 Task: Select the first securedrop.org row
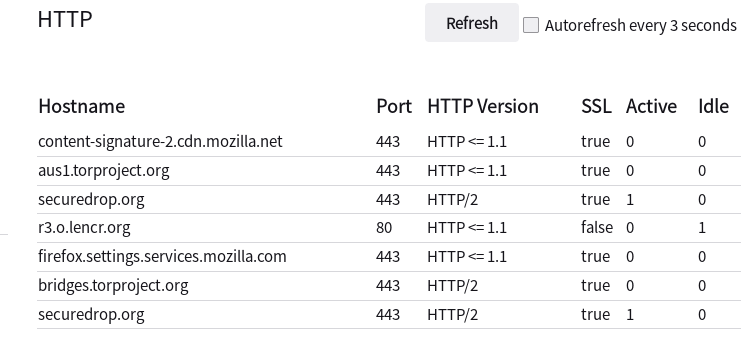click(x=389, y=200)
